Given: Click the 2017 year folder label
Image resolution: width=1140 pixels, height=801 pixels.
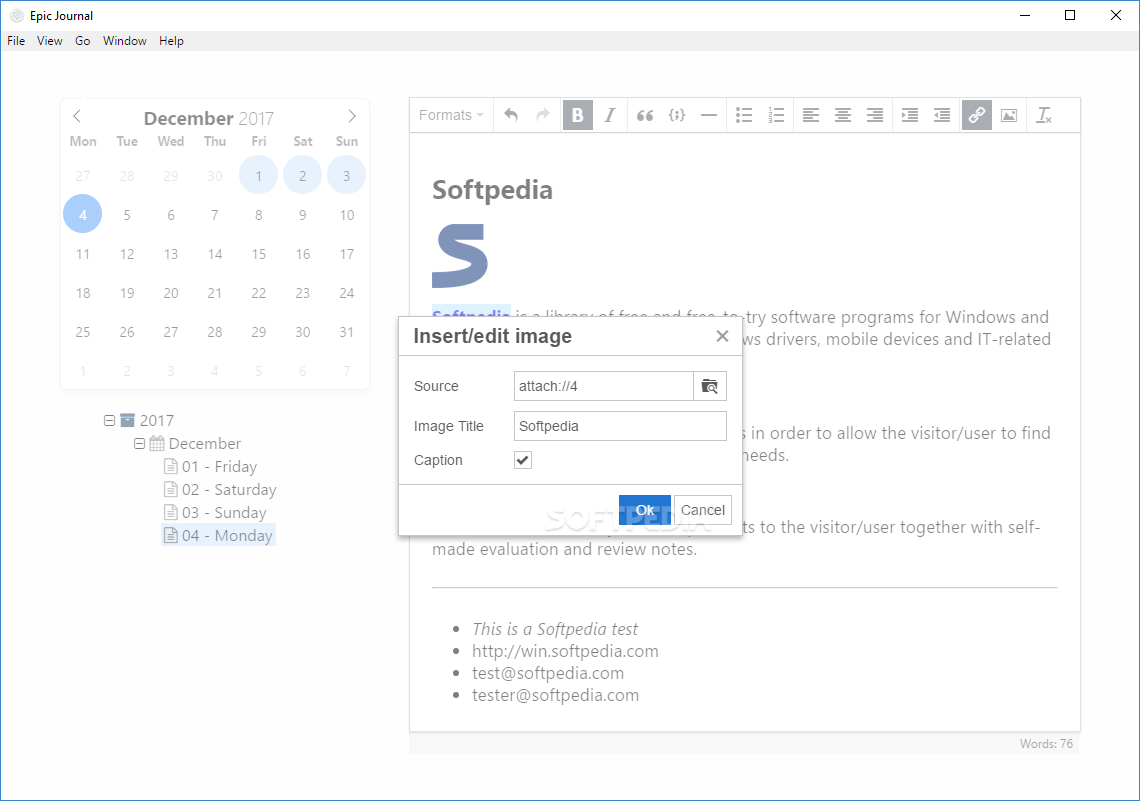Looking at the screenshot, I should tap(156, 420).
